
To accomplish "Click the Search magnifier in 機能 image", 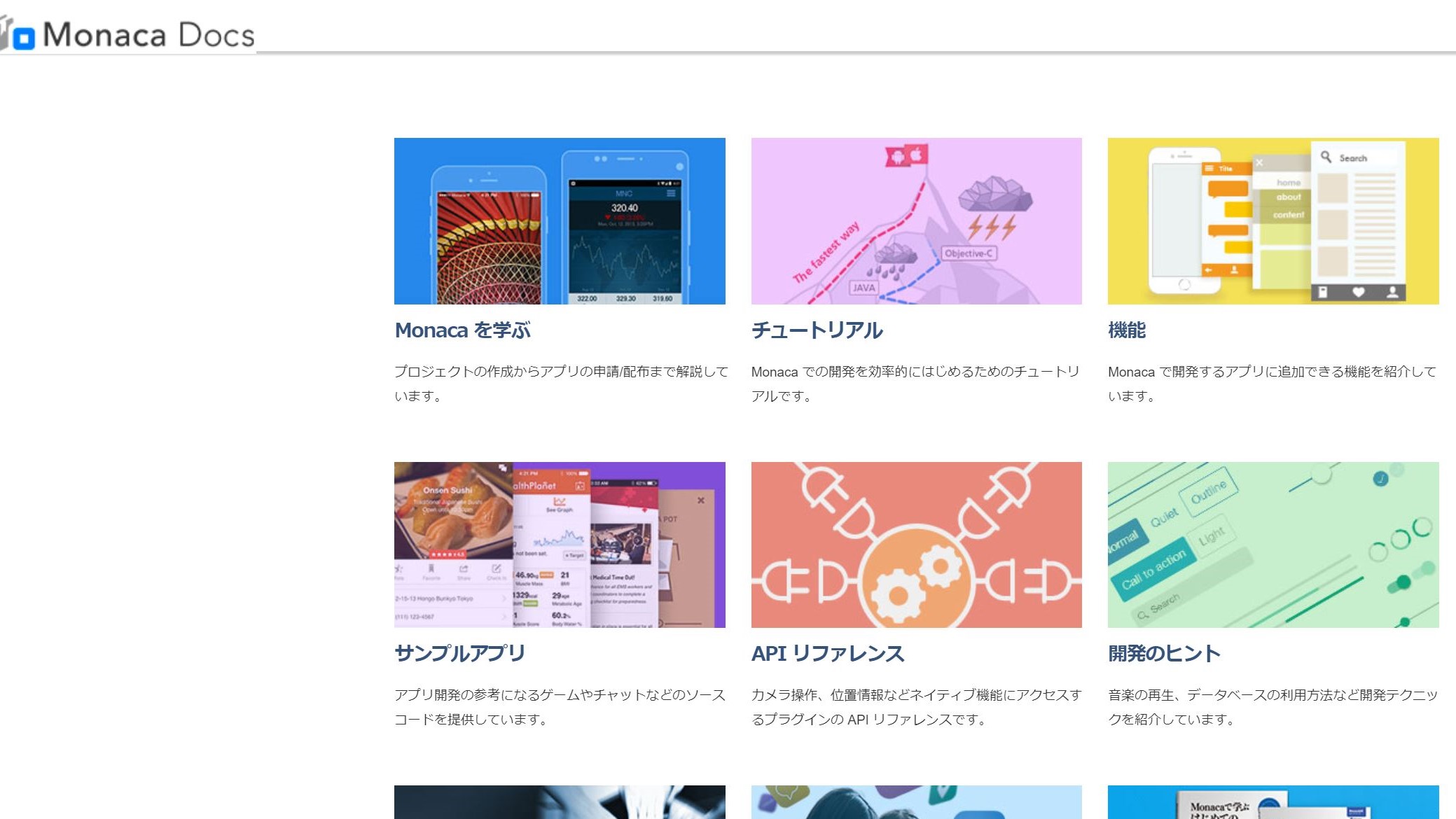I will pos(1326,157).
